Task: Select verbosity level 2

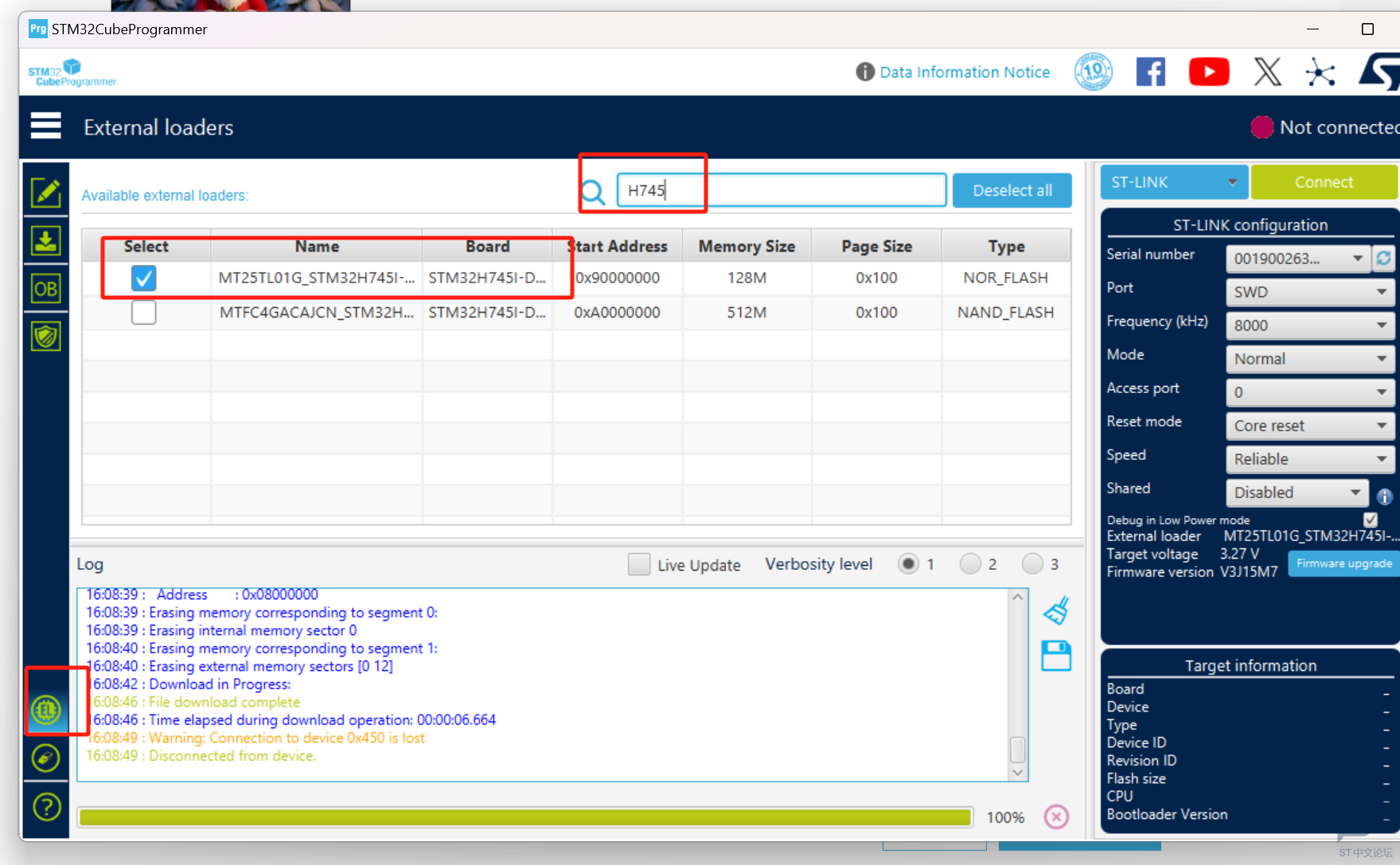Action: [970, 564]
